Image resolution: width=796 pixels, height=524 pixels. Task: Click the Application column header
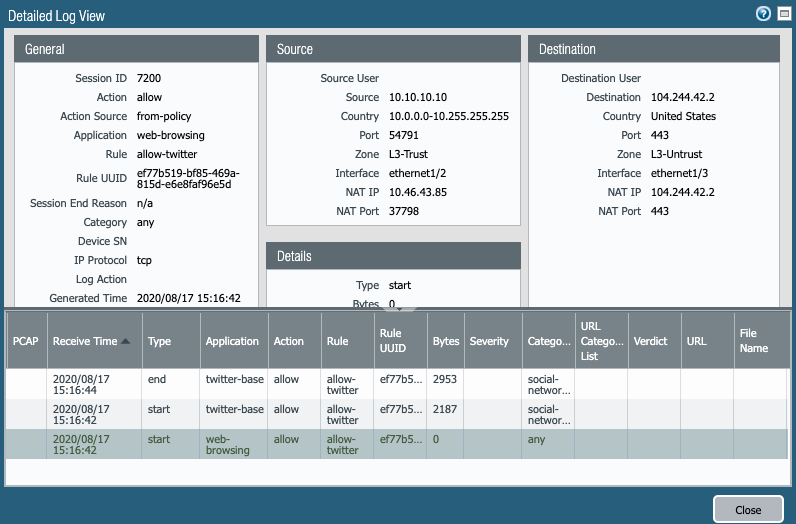pyautogui.click(x=232, y=341)
